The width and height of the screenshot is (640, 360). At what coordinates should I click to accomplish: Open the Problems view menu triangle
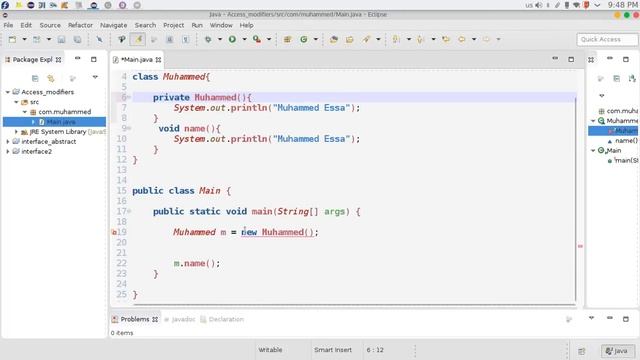tap(591, 318)
